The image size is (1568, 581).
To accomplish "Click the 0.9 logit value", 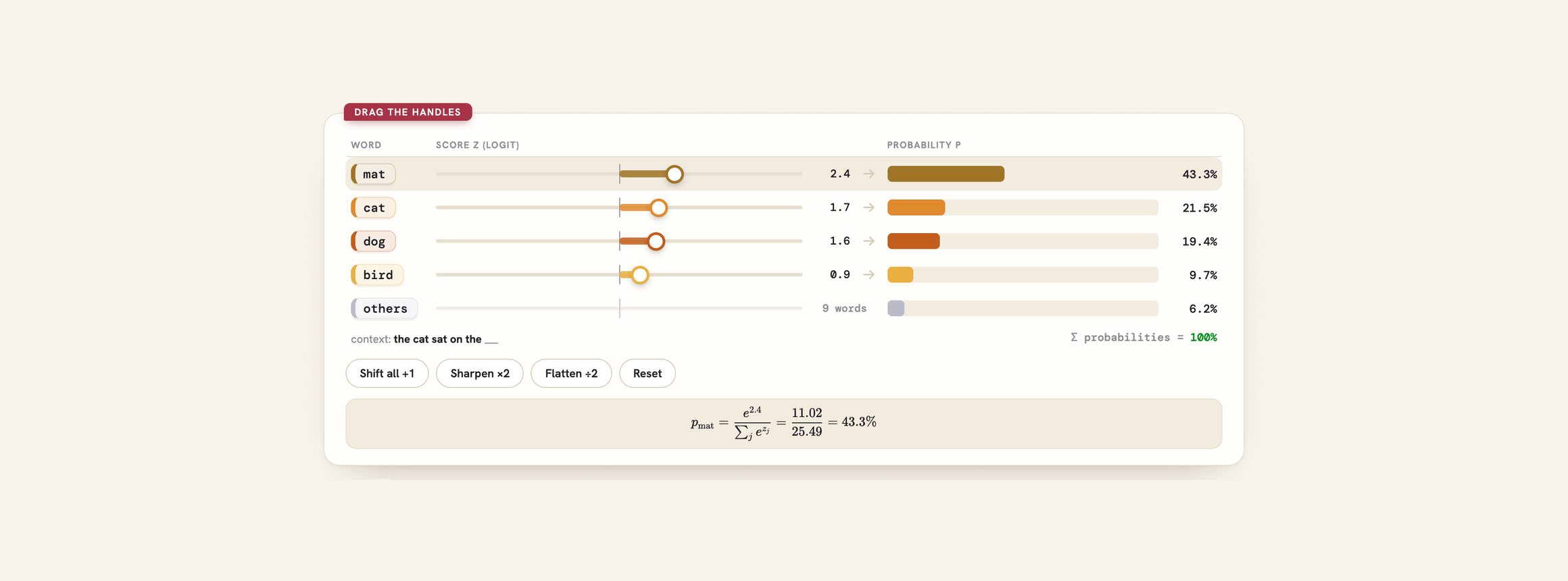I will click(840, 274).
